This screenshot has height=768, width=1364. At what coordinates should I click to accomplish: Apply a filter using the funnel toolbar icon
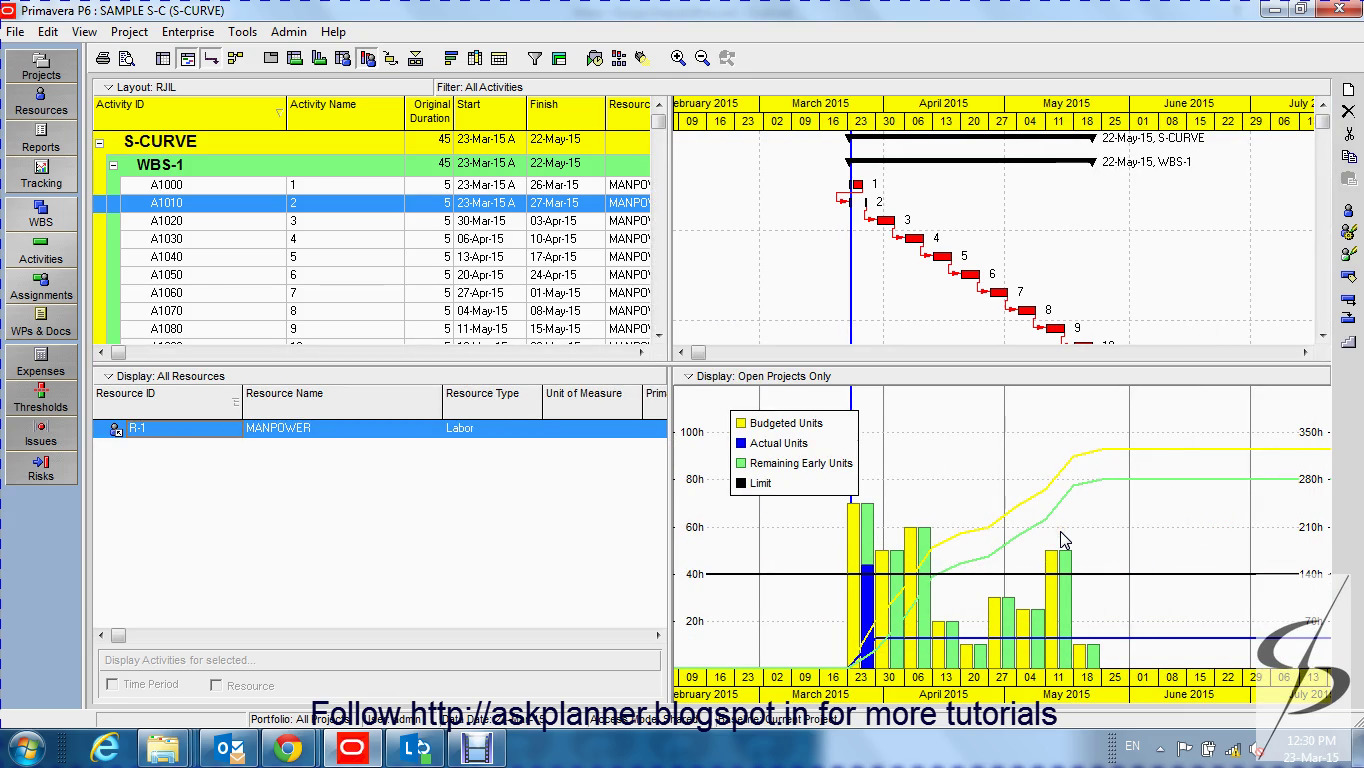click(x=533, y=58)
